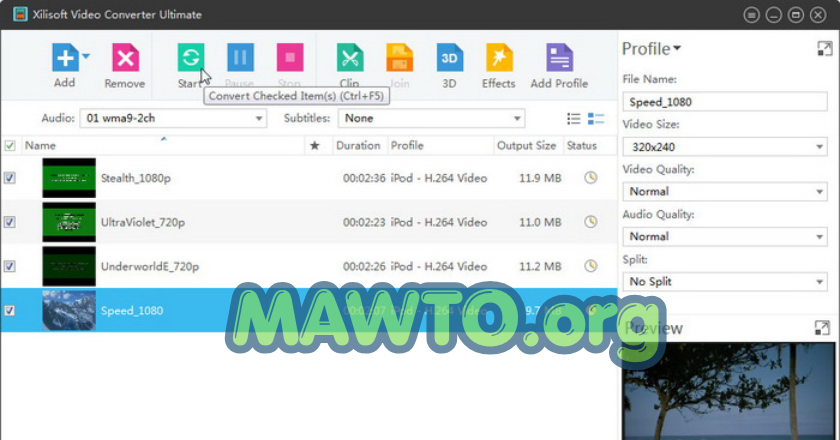Open the Audio track dropdown

173,118
